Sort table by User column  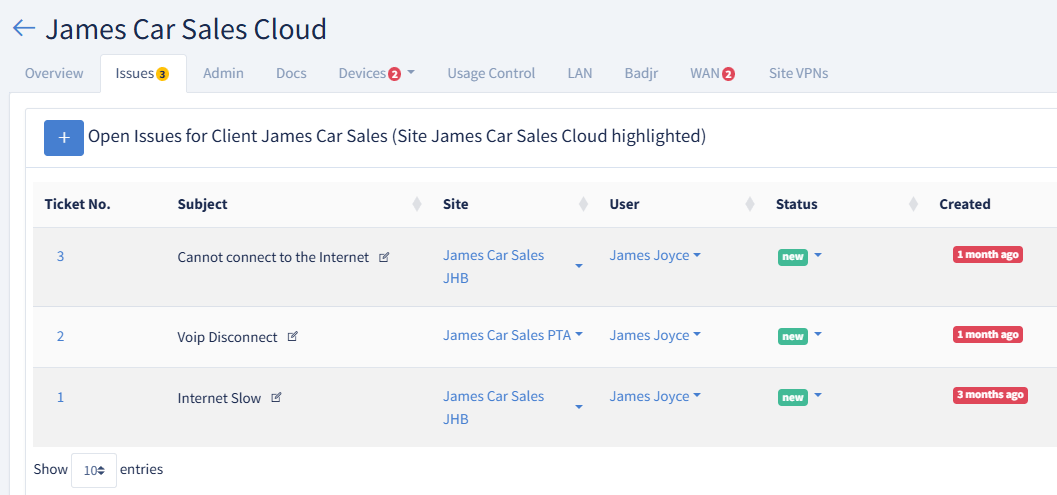(750, 204)
